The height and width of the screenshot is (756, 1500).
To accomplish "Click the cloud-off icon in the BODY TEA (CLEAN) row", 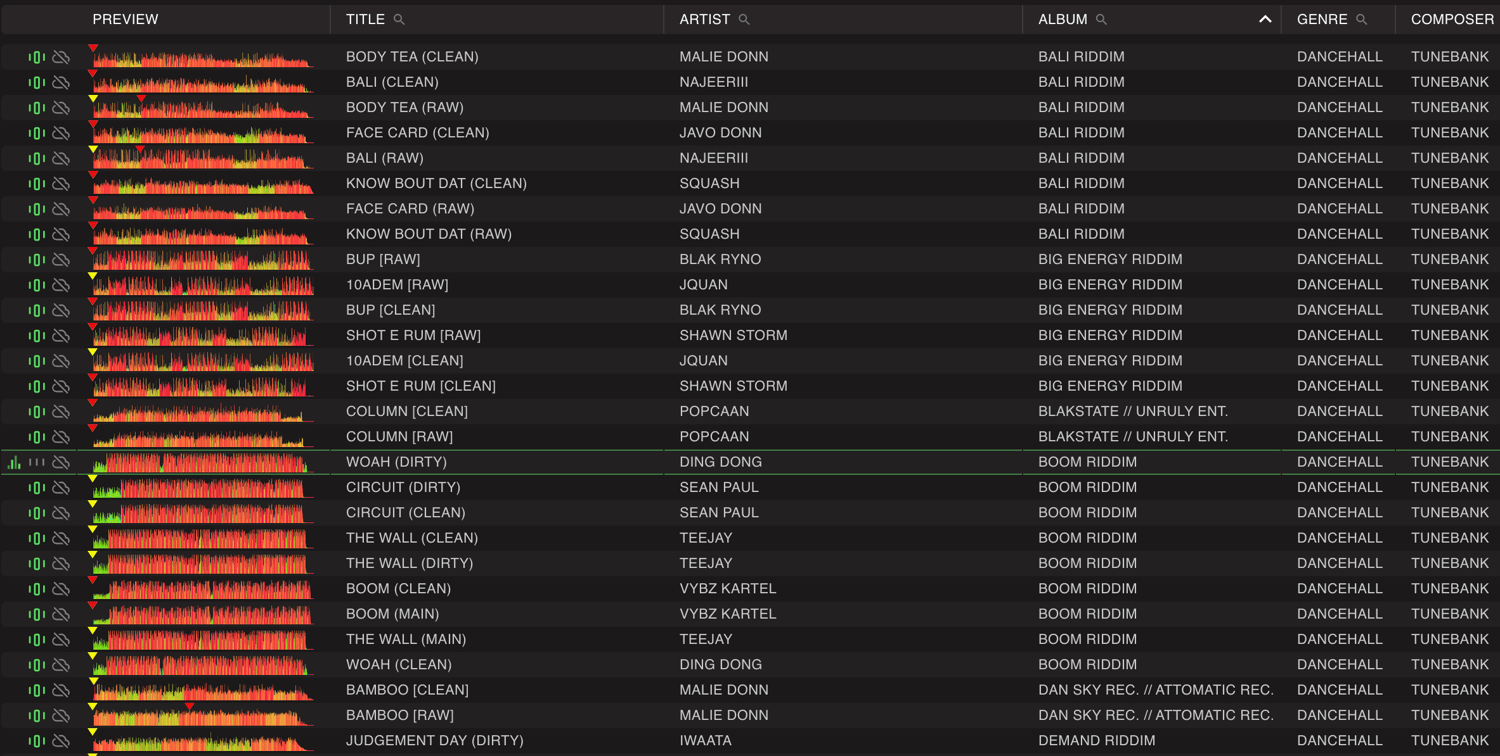I will pyautogui.click(x=61, y=57).
